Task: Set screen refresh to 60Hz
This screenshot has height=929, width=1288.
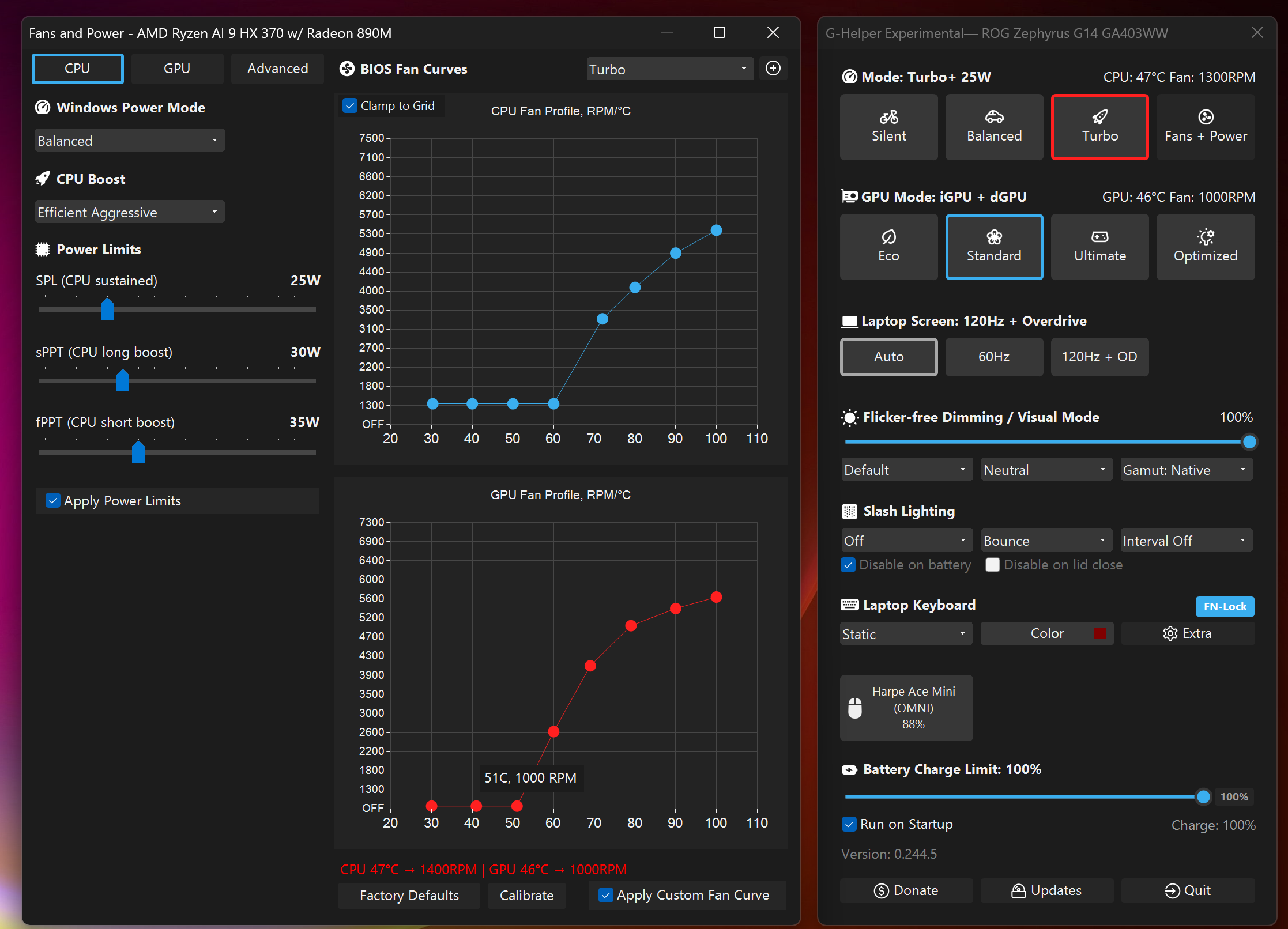Action: click(x=994, y=357)
